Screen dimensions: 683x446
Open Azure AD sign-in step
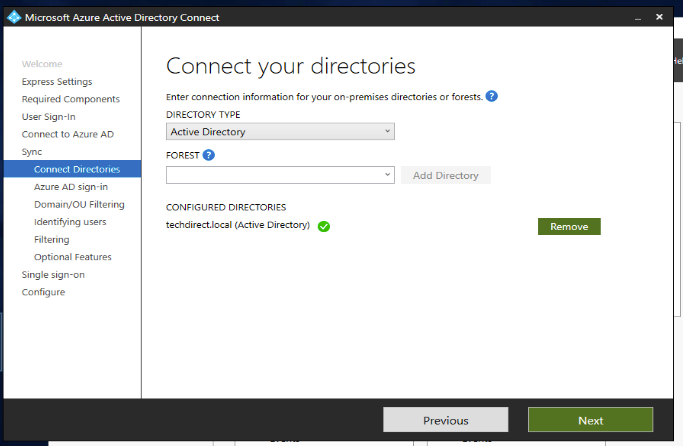[x=71, y=187]
